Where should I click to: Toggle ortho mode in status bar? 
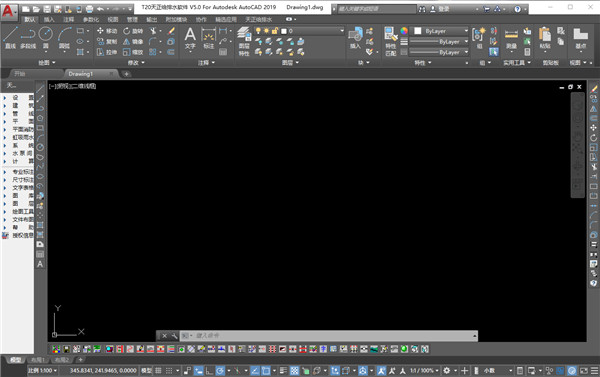[209, 370]
